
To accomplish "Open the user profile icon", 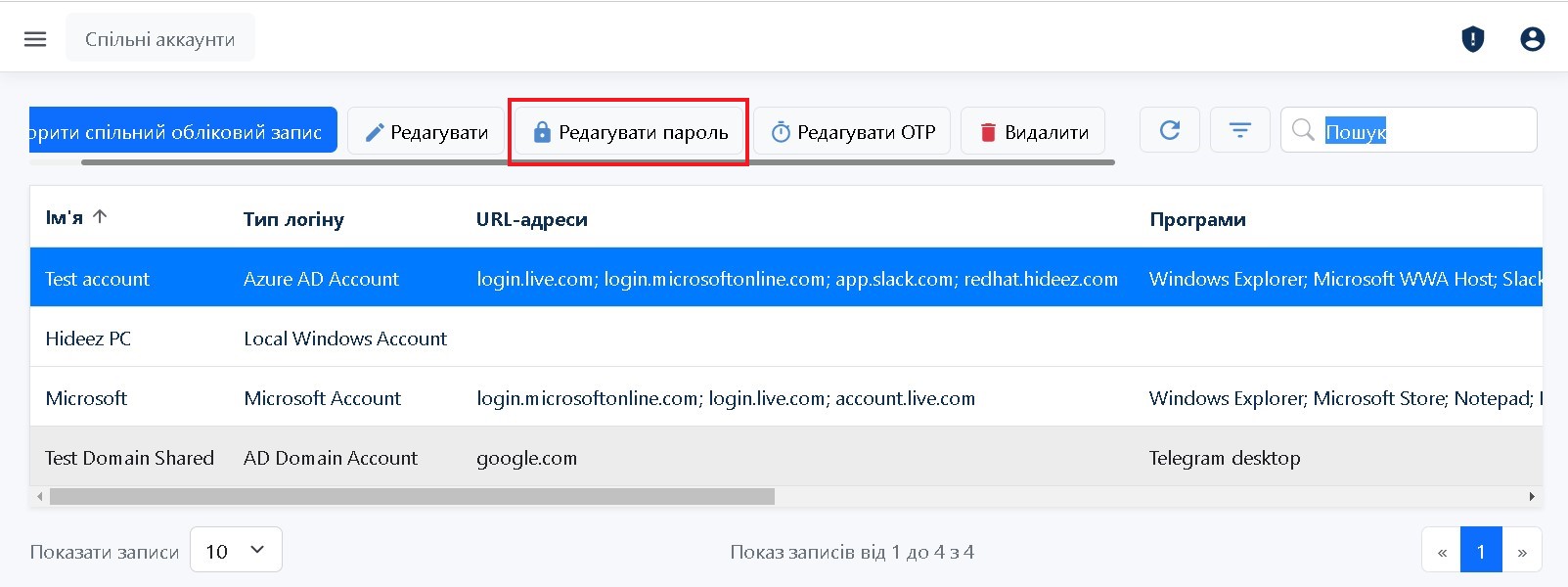I will [x=1532, y=39].
